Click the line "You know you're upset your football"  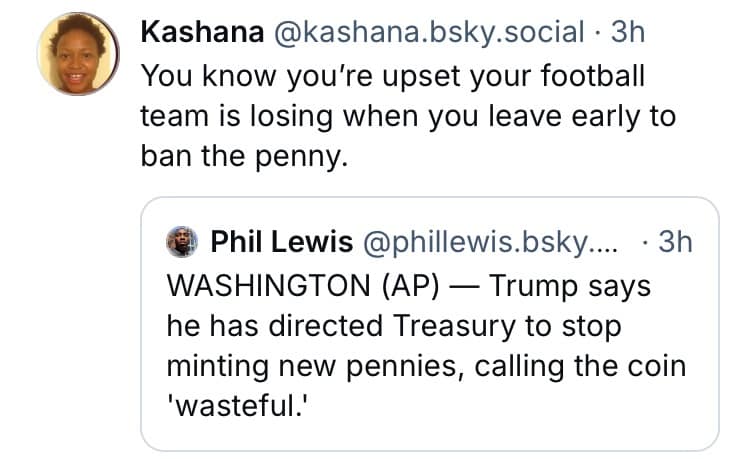click(393, 75)
